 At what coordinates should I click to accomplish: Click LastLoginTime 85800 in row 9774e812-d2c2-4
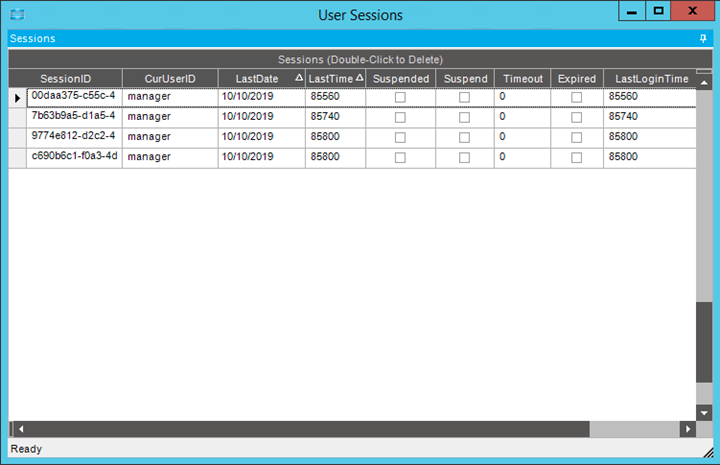[650, 138]
